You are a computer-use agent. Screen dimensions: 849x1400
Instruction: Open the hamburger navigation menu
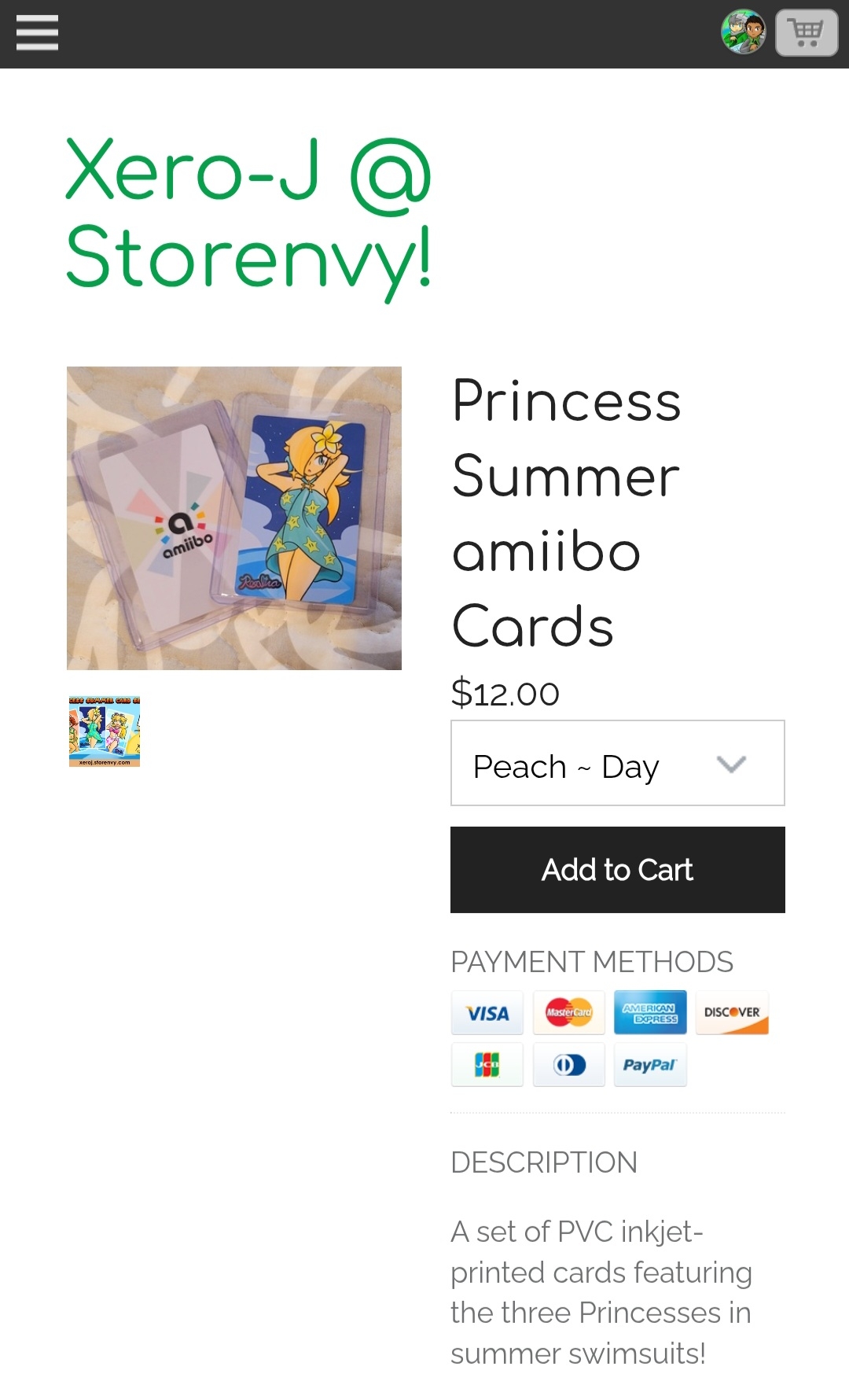click(37, 33)
